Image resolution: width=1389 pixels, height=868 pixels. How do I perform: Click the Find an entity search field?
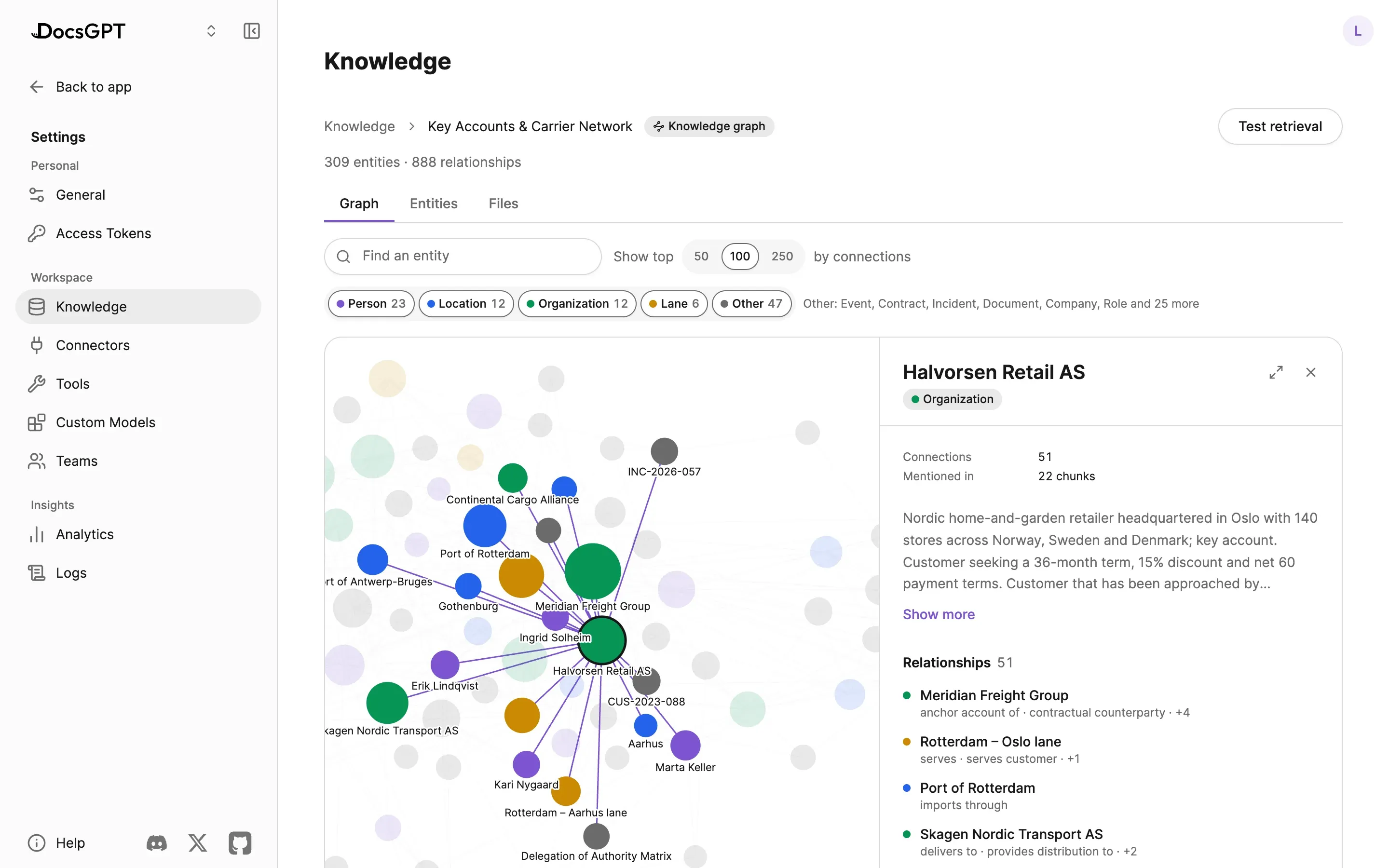[x=463, y=256]
